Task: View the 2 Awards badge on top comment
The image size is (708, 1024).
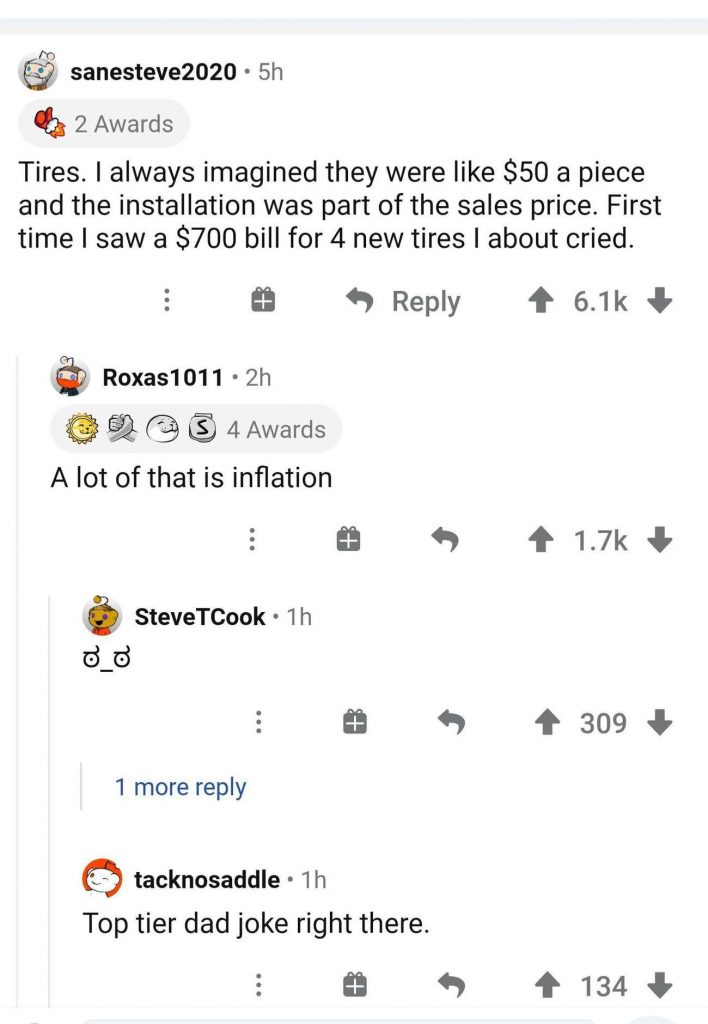Action: pos(105,123)
